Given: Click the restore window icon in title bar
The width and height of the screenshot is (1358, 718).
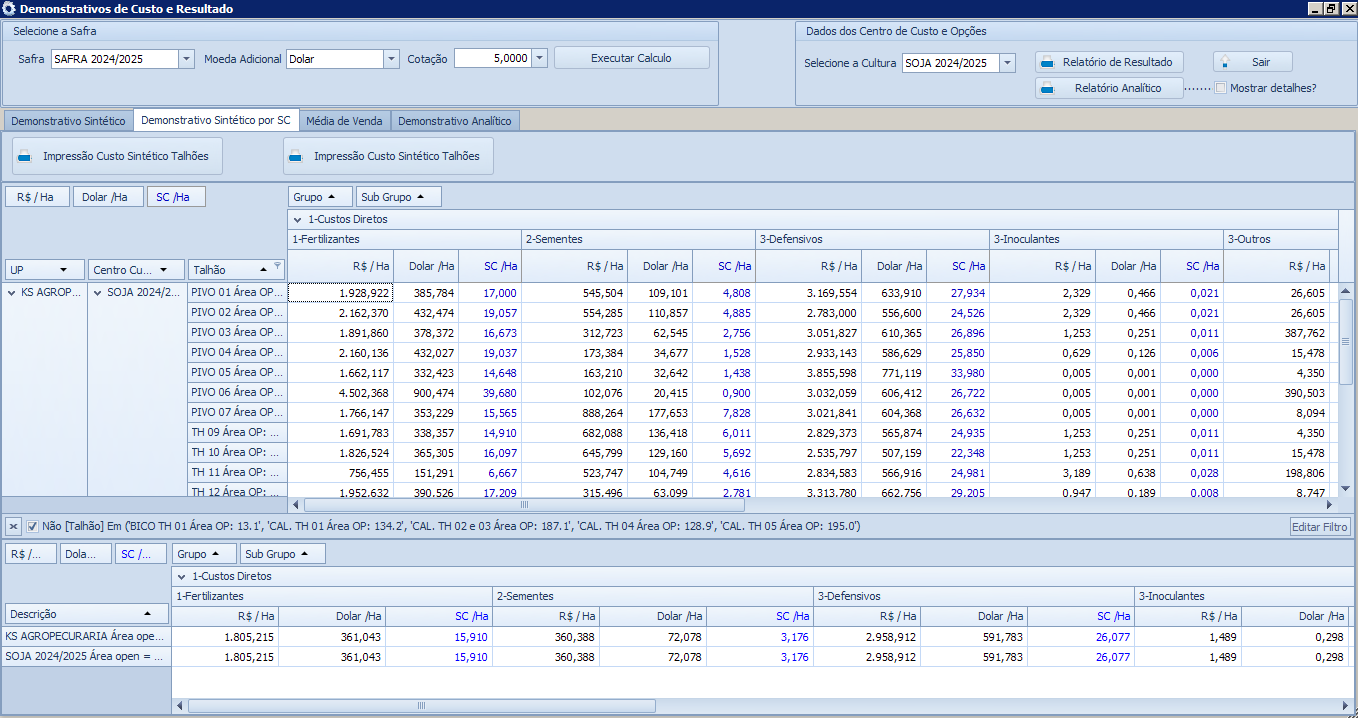Looking at the screenshot, I should (1330, 9).
